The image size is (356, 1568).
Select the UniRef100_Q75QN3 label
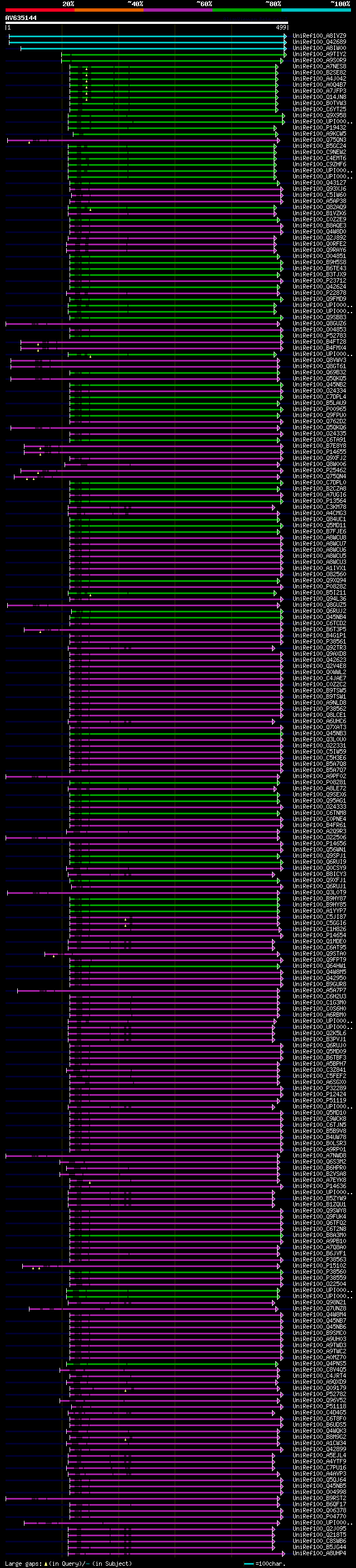(x=319, y=140)
